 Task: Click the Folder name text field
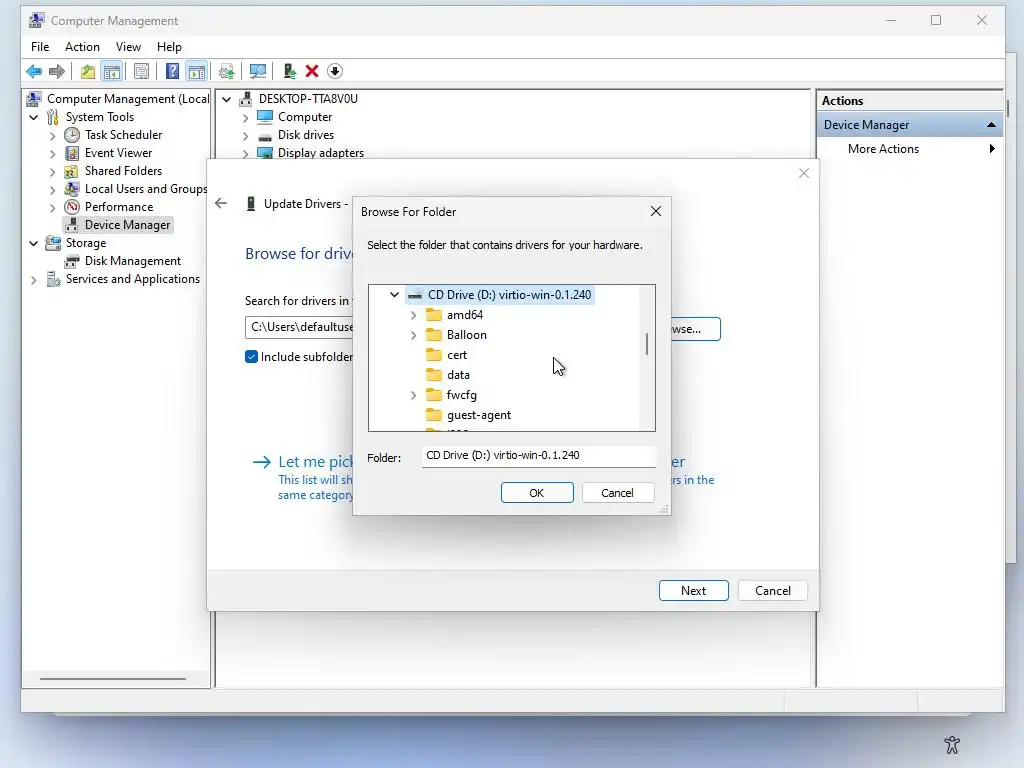pos(539,456)
